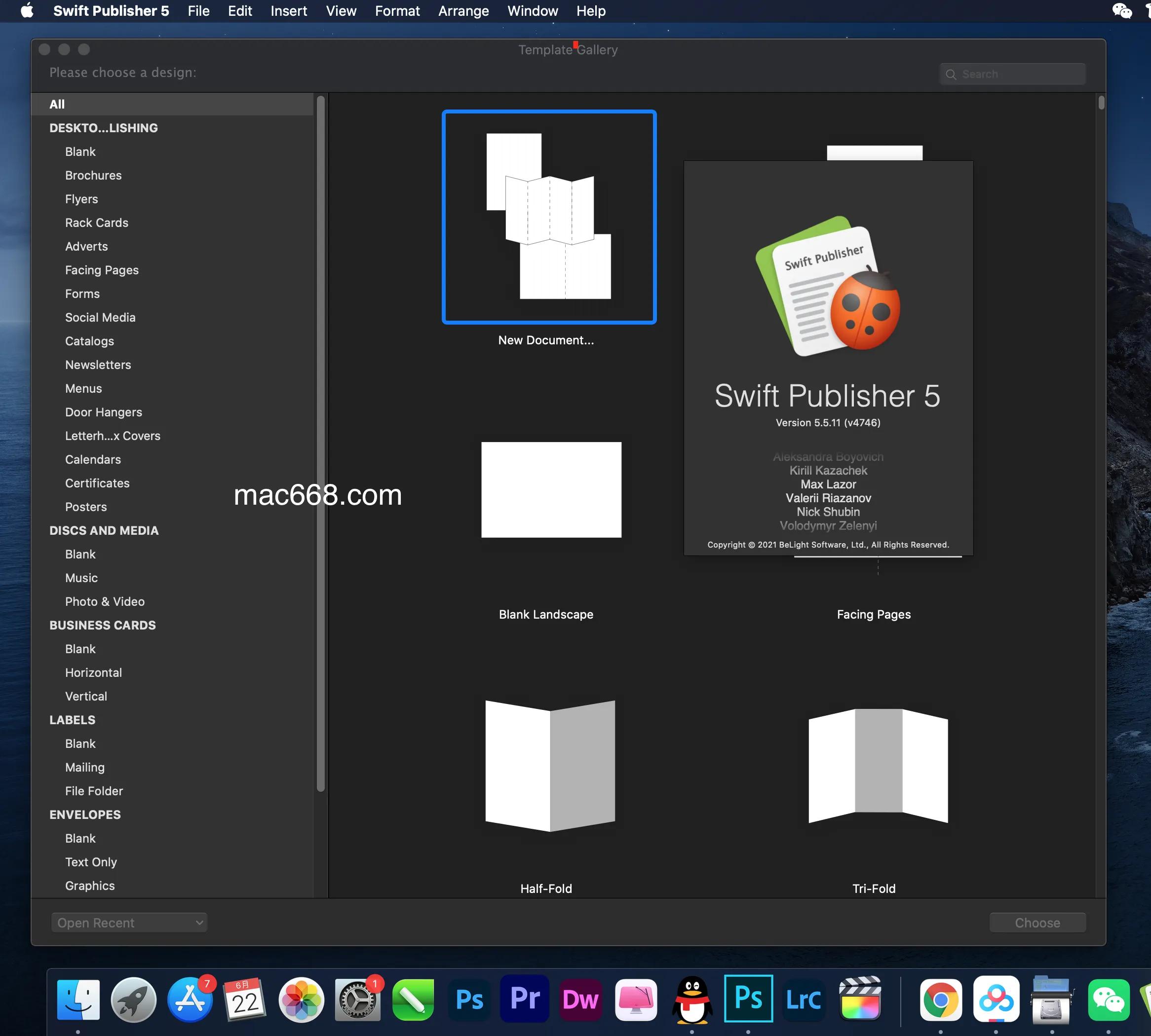
Task: Launch the App Store icon in the Dock
Action: (190, 999)
